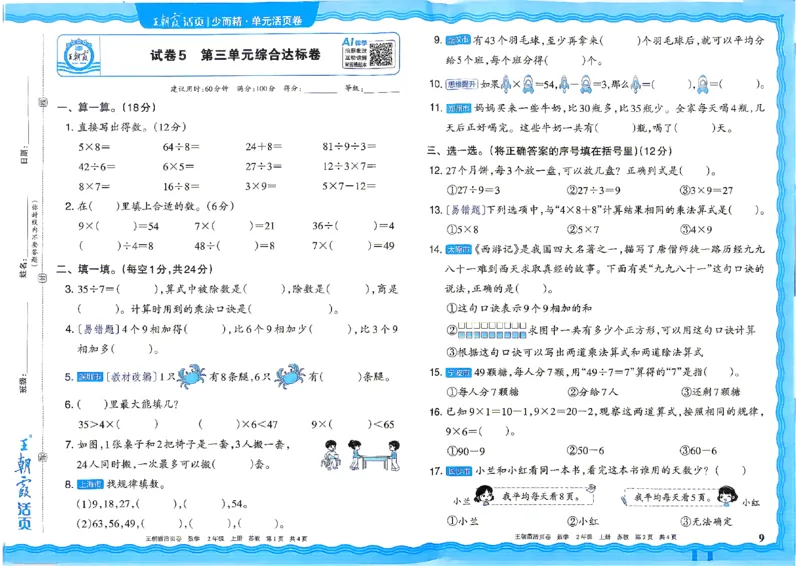Viewport: 800px width, 566px height.
Task: Select option '③4×9' in question 13
Action: pyautogui.click(x=696, y=230)
